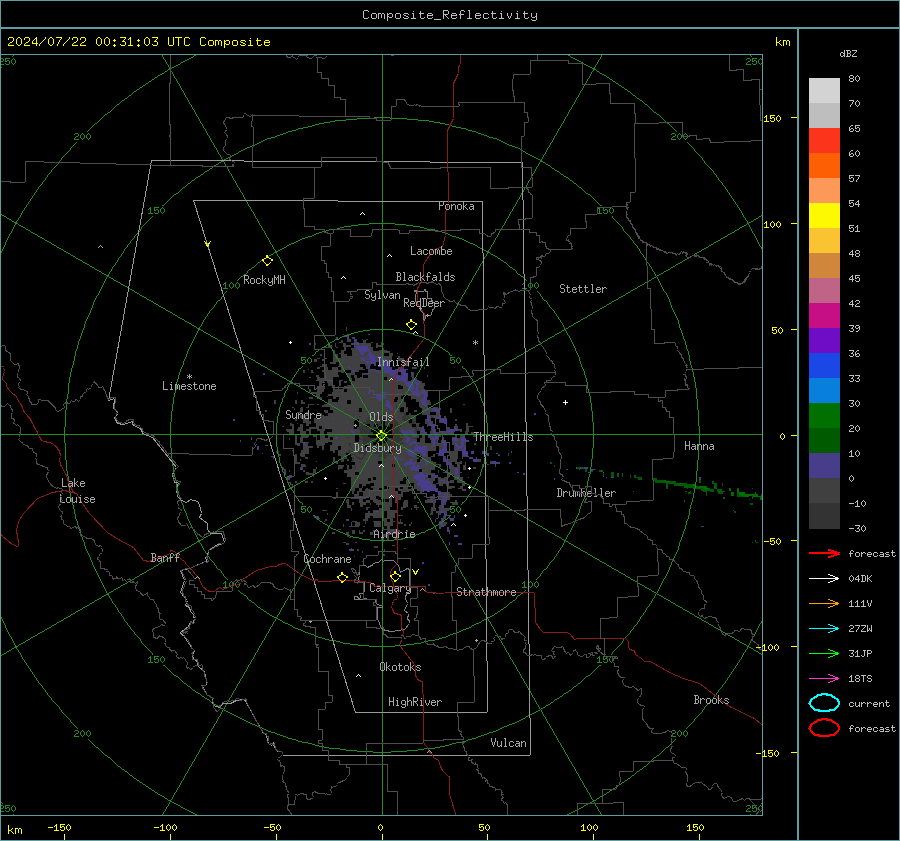Click the Calgary city label
The width and height of the screenshot is (900, 841).
(x=390, y=588)
